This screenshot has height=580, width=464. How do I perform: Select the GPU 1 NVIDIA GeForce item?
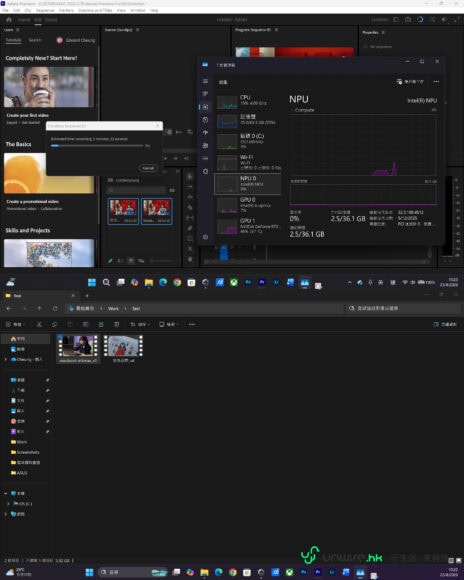tap(248, 226)
